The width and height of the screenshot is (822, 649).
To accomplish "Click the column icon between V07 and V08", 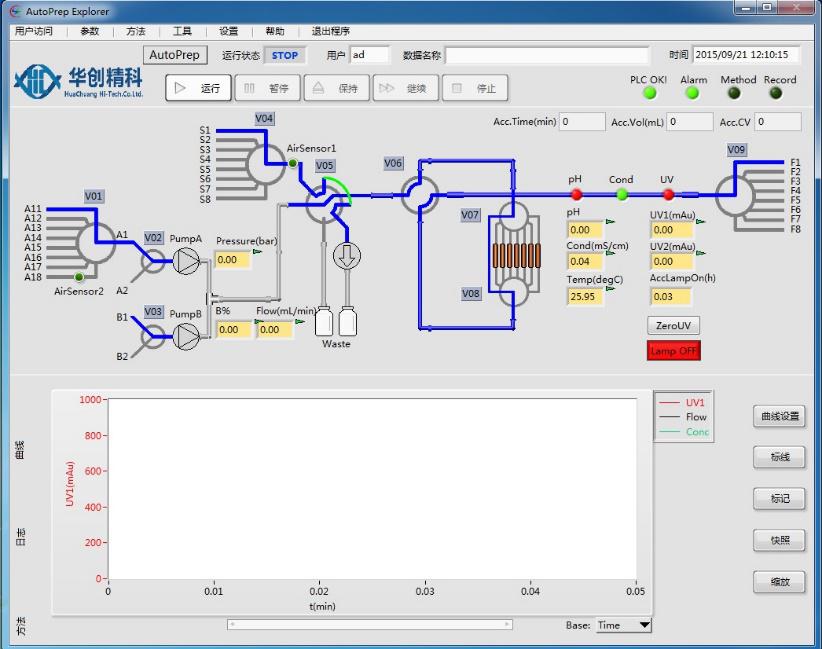I will pos(510,254).
